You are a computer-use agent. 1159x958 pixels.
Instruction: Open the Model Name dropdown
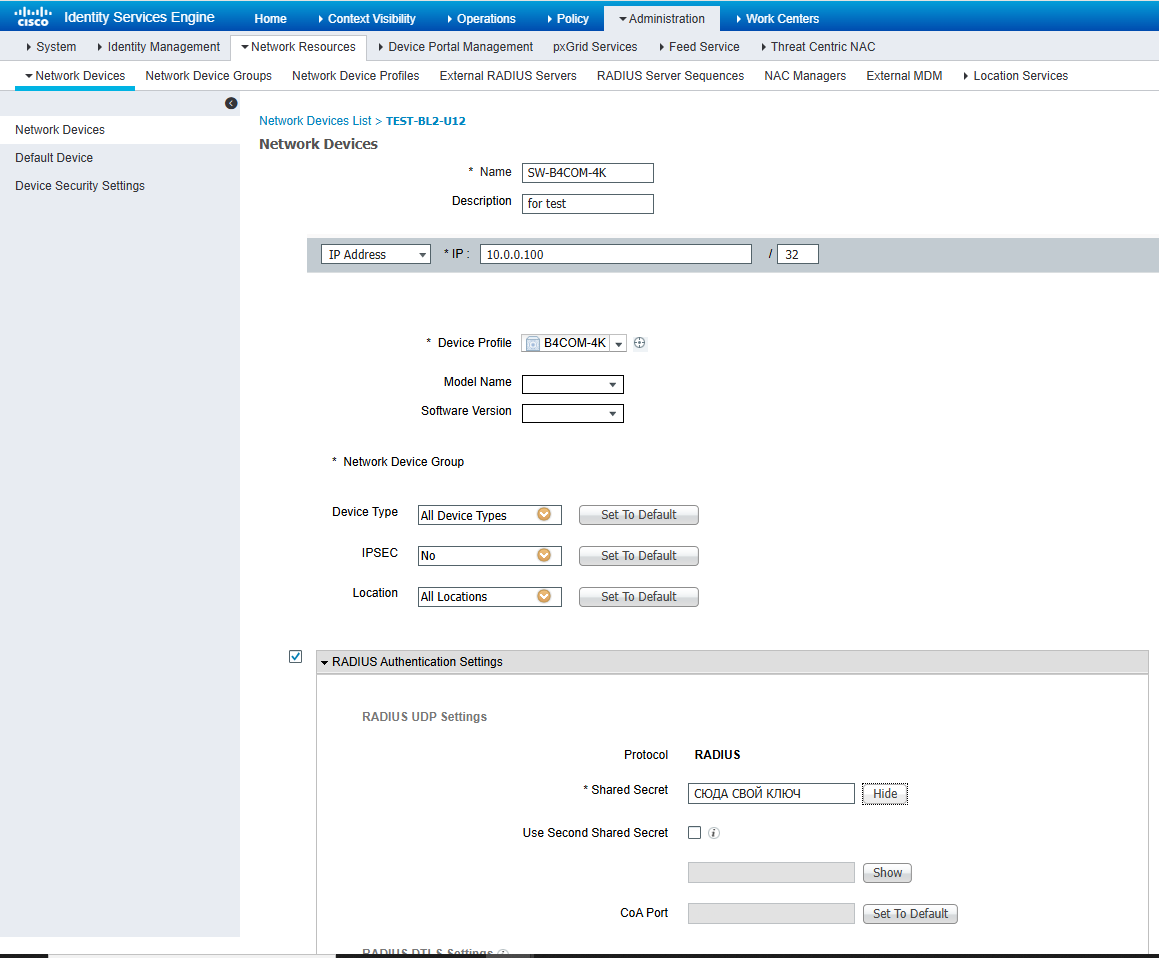pyautogui.click(x=572, y=385)
